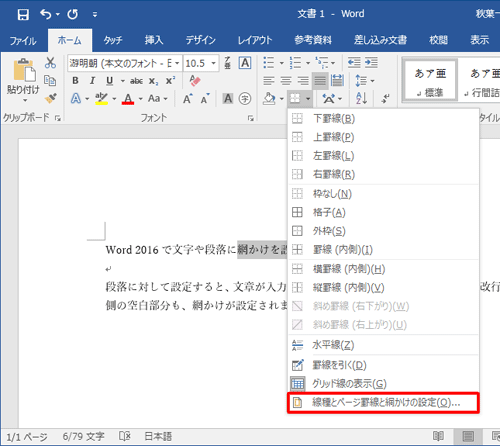The width and height of the screenshot is (500, 446).
Task: Choose 外枠(S) border option
Action: [x=383, y=231]
